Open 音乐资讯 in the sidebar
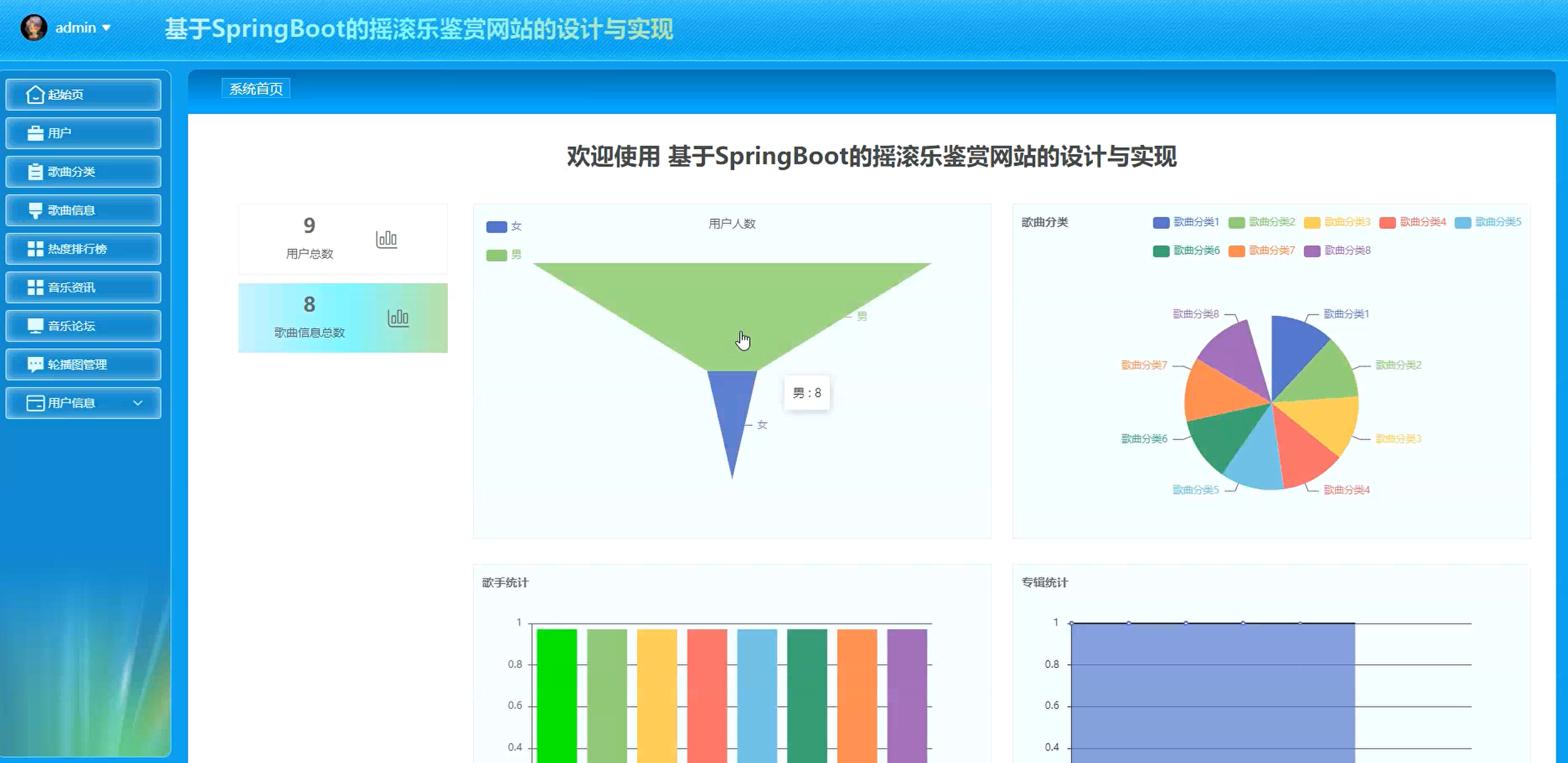The height and width of the screenshot is (763, 1568). coord(84,287)
